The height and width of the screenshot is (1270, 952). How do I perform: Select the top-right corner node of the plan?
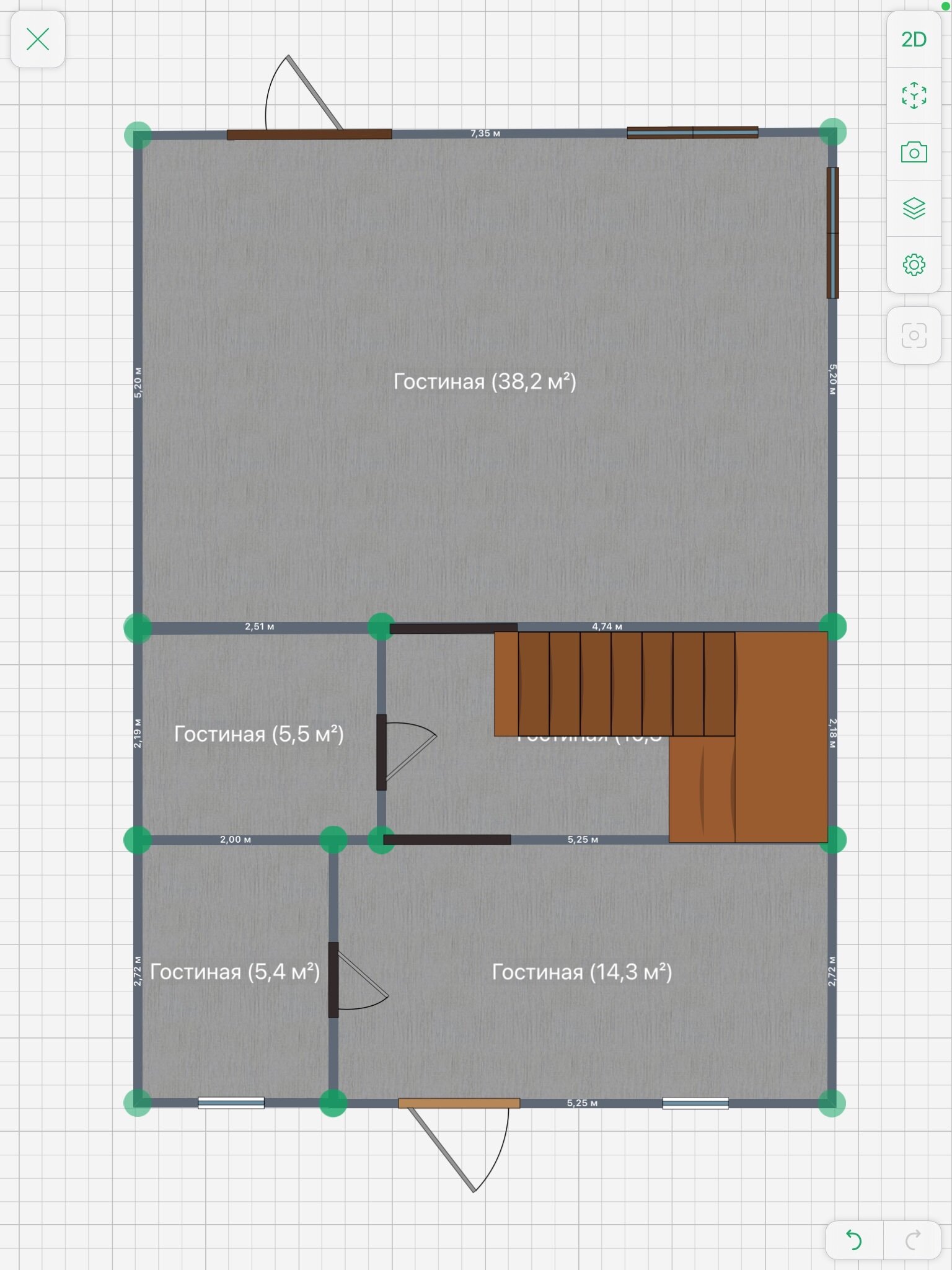point(833,131)
